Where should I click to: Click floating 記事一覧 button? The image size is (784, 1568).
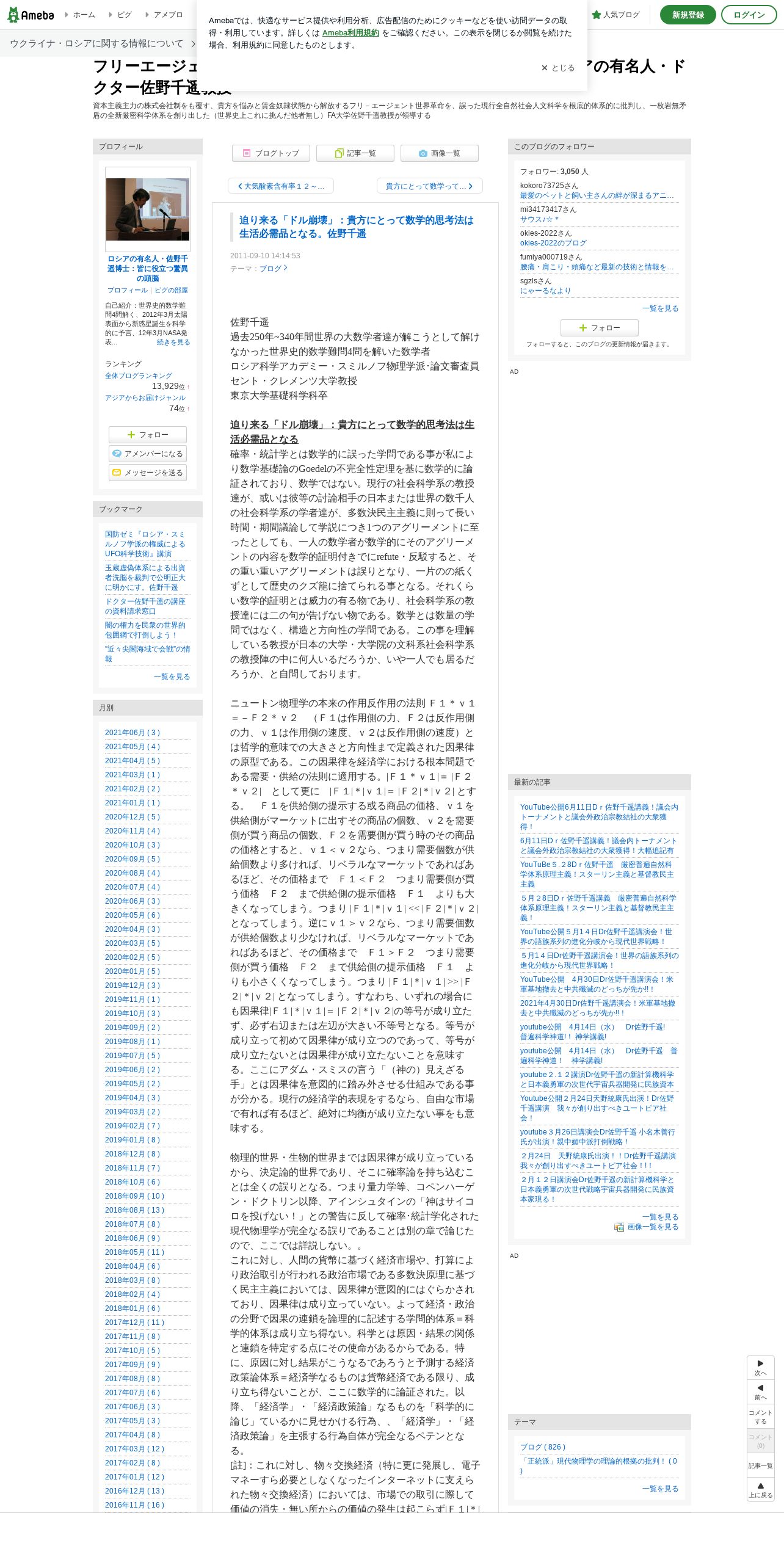coord(761,1465)
